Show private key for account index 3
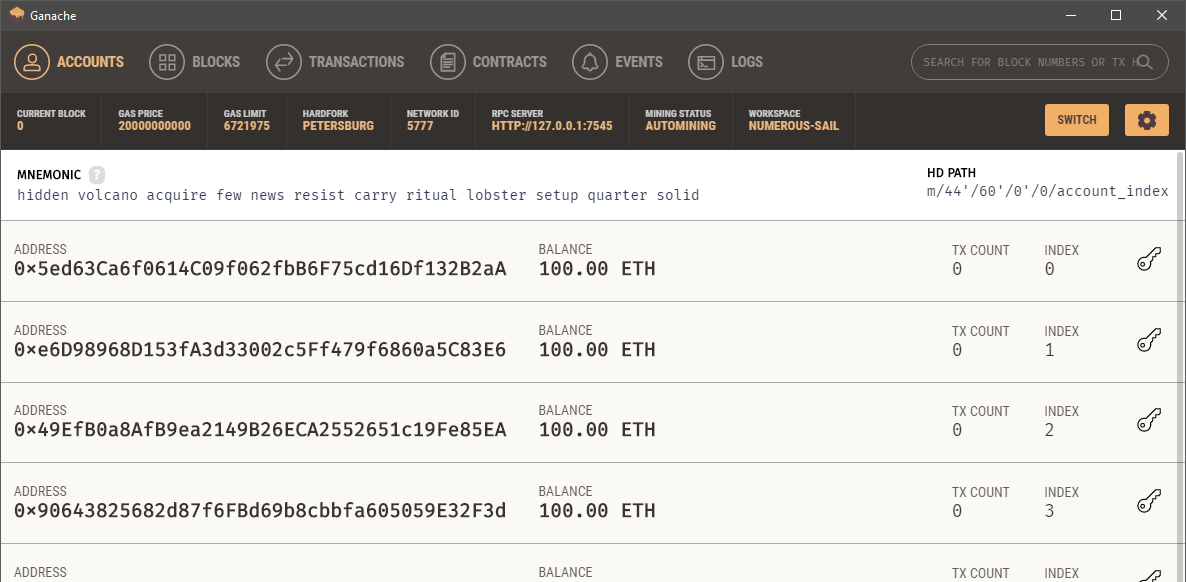Viewport: 1186px width, 582px height. (x=1148, y=503)
